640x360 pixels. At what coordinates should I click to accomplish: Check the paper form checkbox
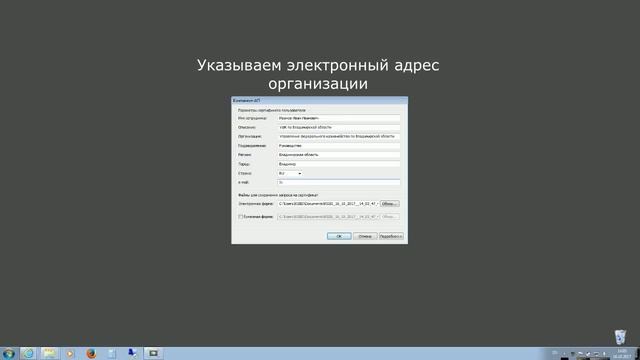[x=240, y=217]
